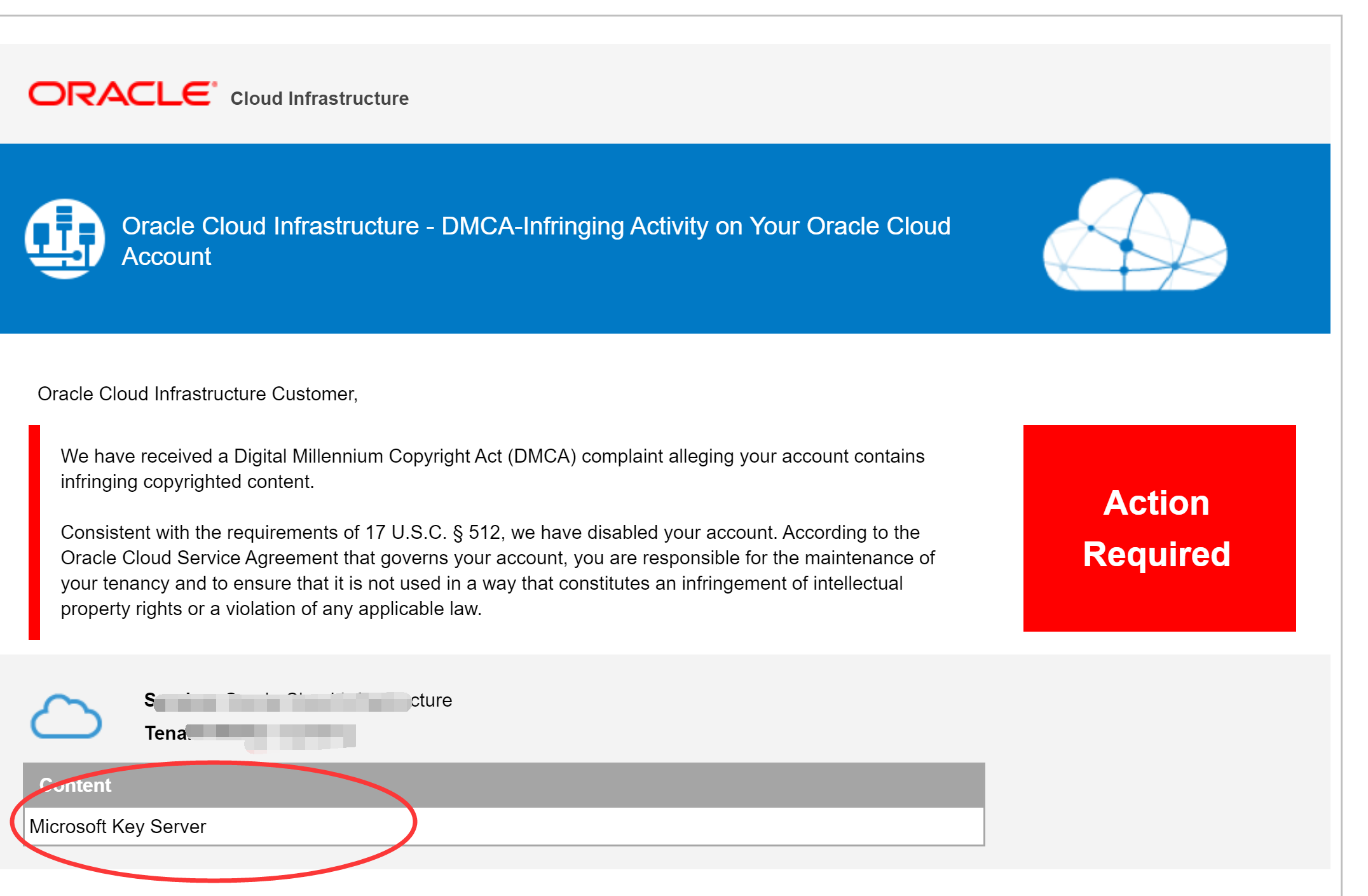Click the blurred Service line ending in 'cture'

298,700
